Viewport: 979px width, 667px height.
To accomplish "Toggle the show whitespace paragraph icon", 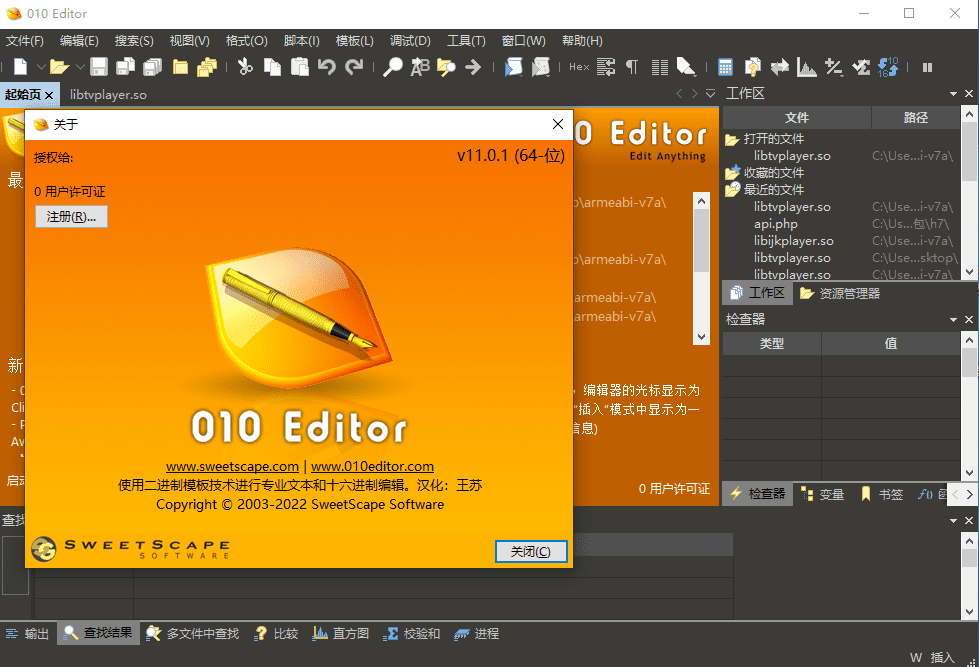I will (x=632, y=67).
